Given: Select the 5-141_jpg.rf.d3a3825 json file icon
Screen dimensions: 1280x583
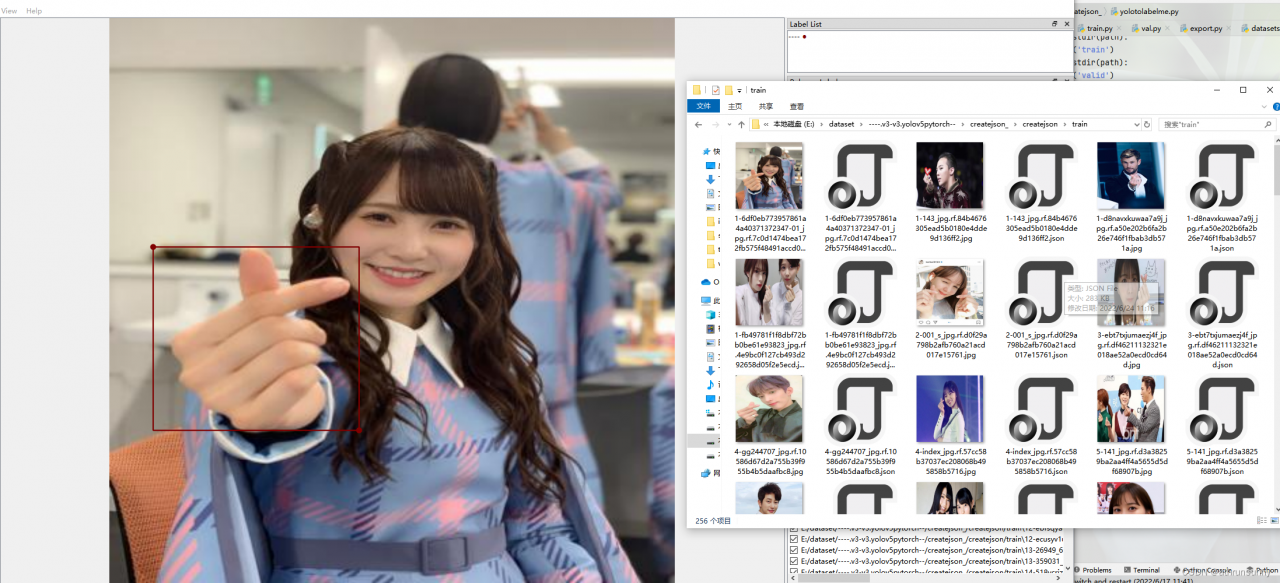Looking at the screenshot, I should (1221, 409).
